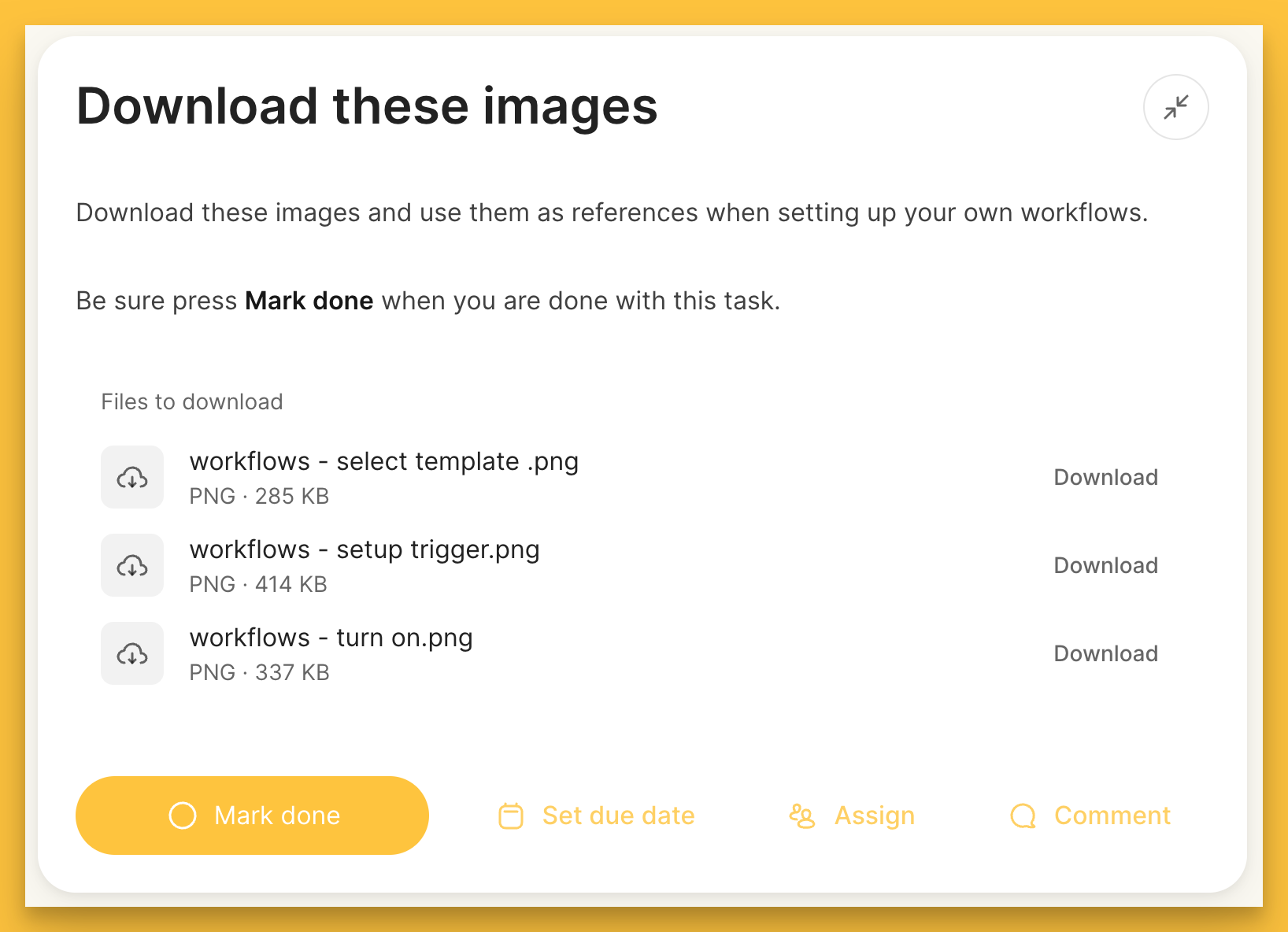Click the "Download these images" title

(x=367, y=106)
